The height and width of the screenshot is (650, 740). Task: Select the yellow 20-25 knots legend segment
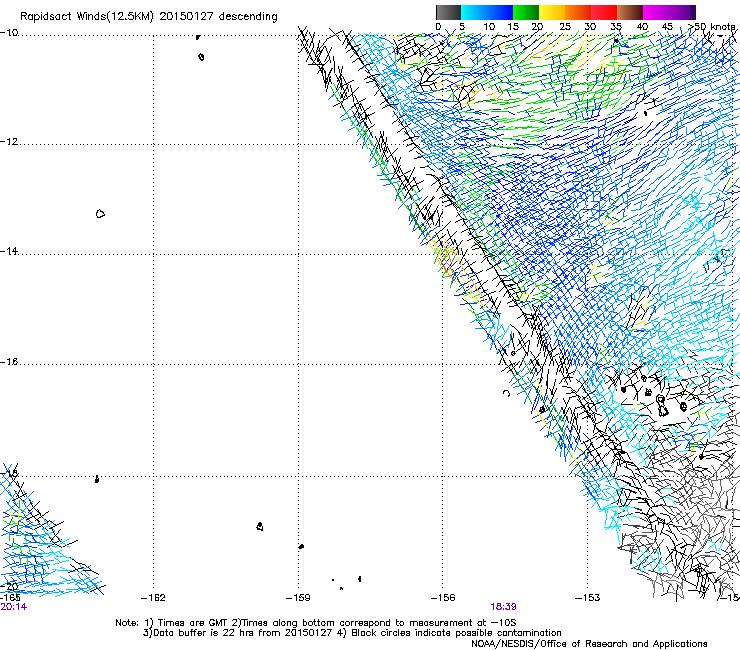(552, 12)
